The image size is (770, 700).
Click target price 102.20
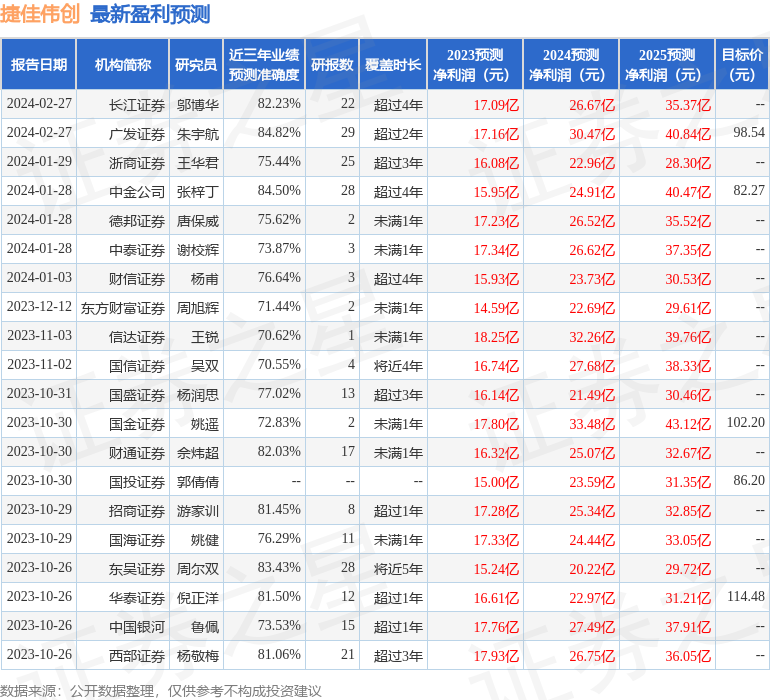click(745, 422)
